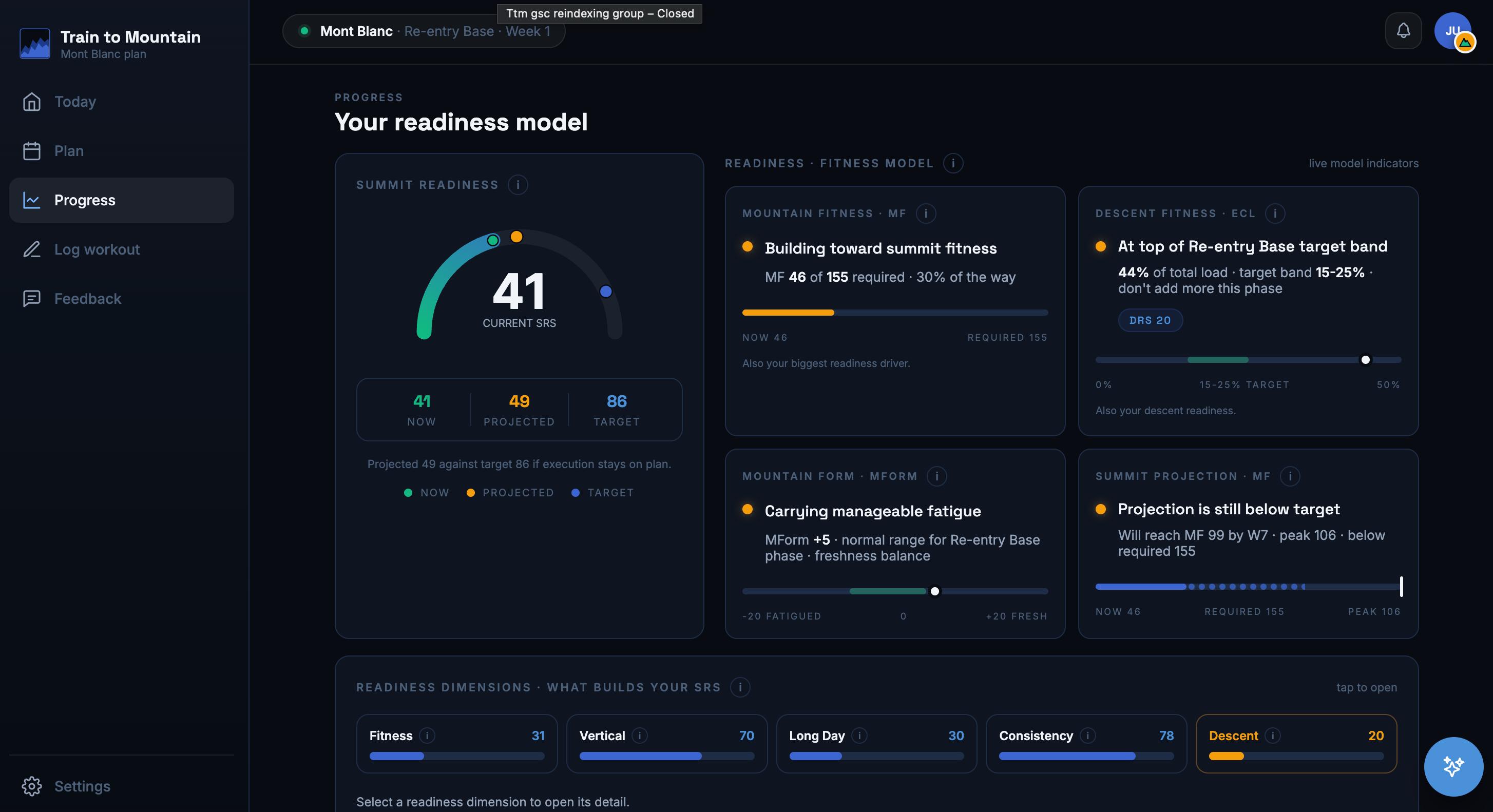Open the Plan page in sidebar
Screen dimensions: 1493x812
[121, 151]
